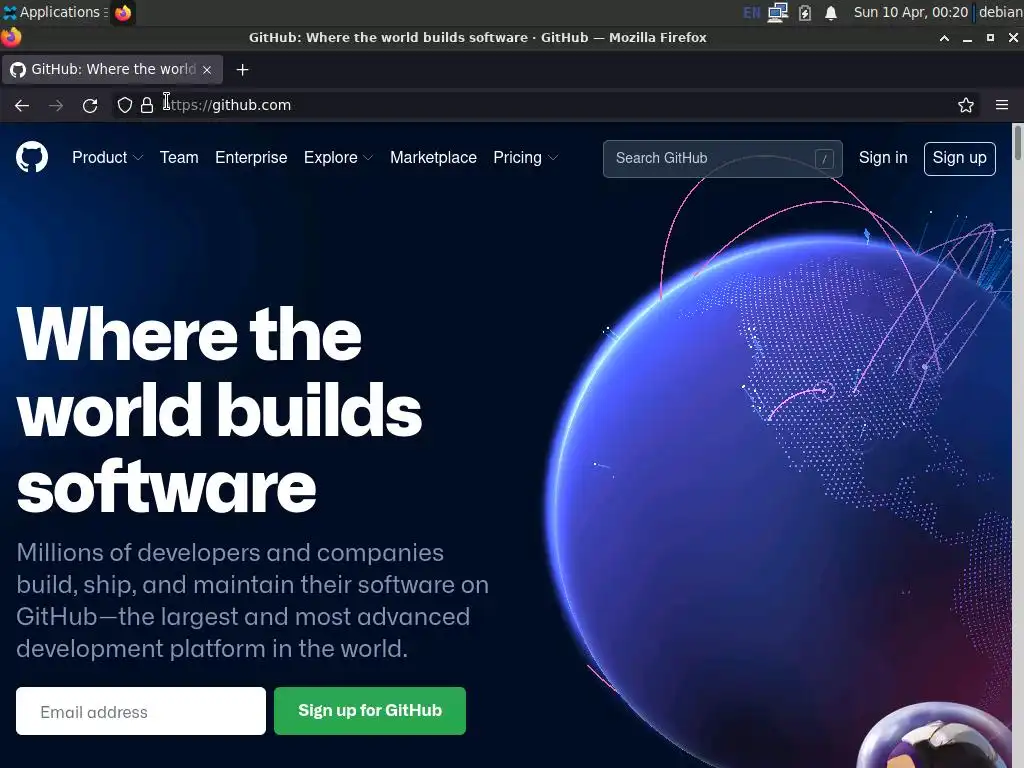View site security via padlock icon
This screenshot has height=768, width=1024.
pyautogui.click(x=147, y=105)
